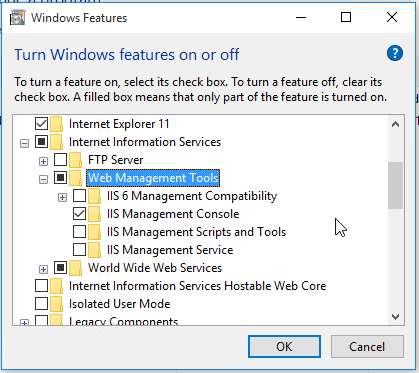Check the Legacy Components checkbox
This screenshot has width=419, height=373.
[x=41, y=320]
